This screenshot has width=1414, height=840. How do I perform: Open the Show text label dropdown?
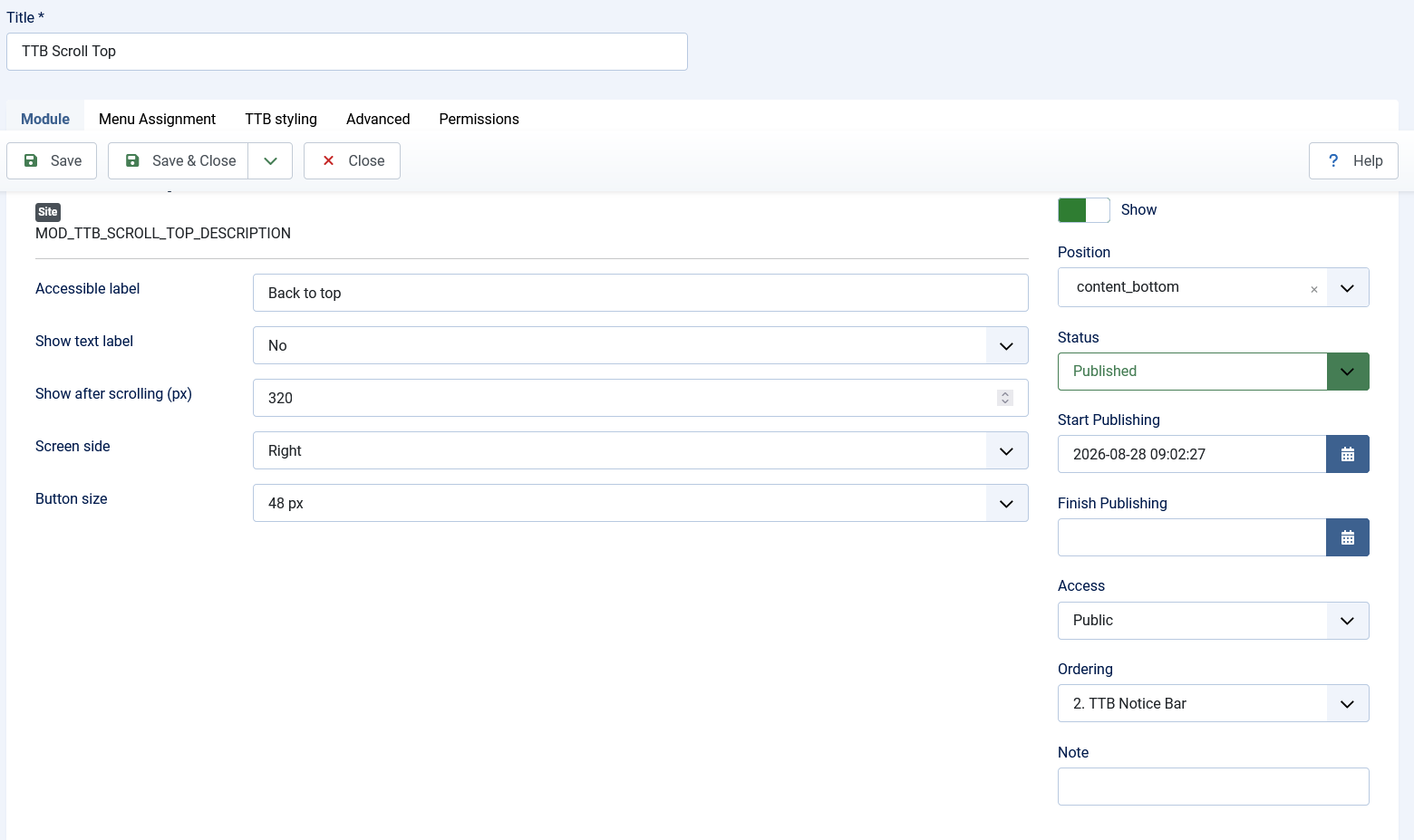pos(640,345)
